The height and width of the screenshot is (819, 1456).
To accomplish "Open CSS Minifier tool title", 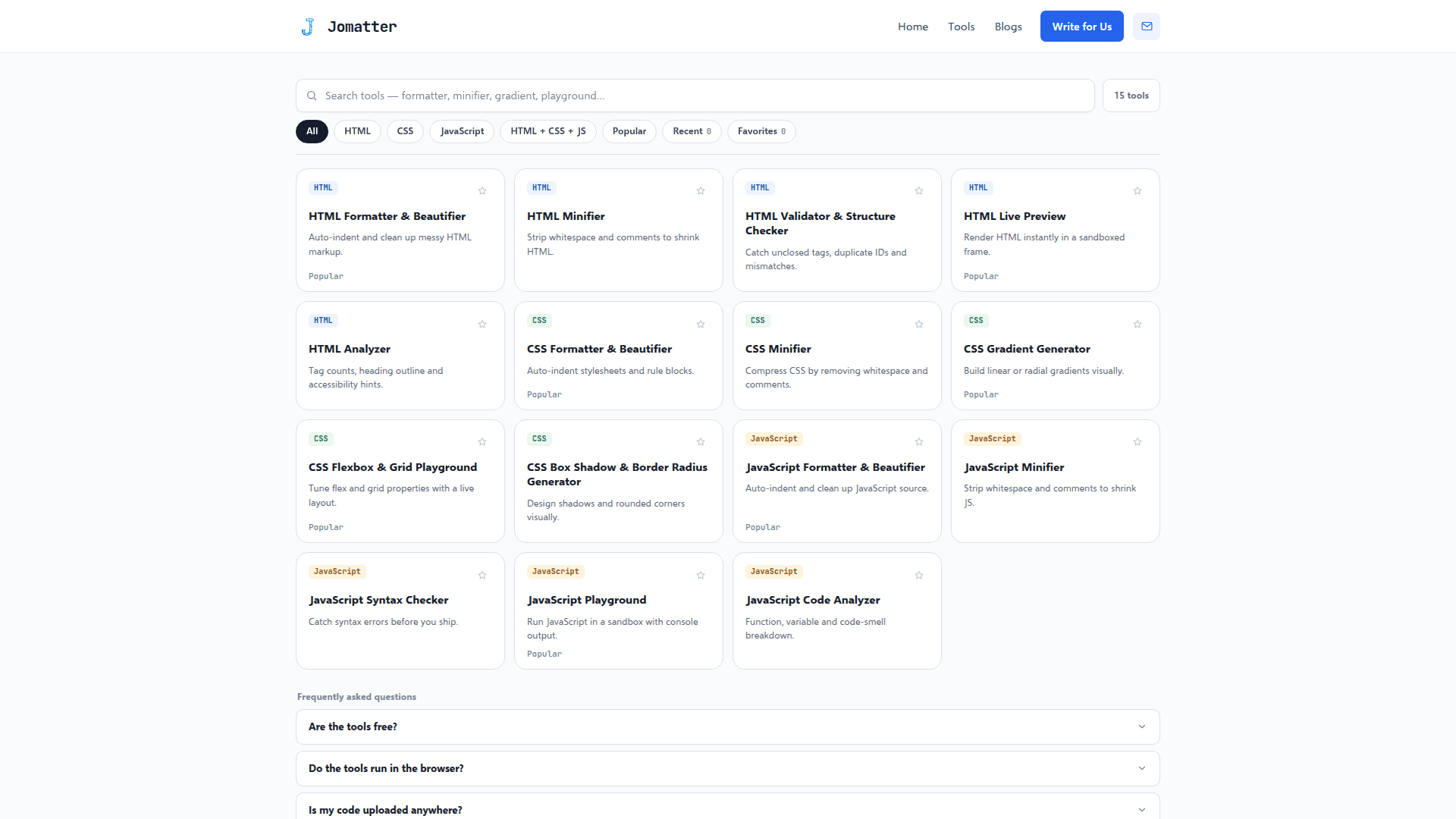I will click(x=778, y=349).
